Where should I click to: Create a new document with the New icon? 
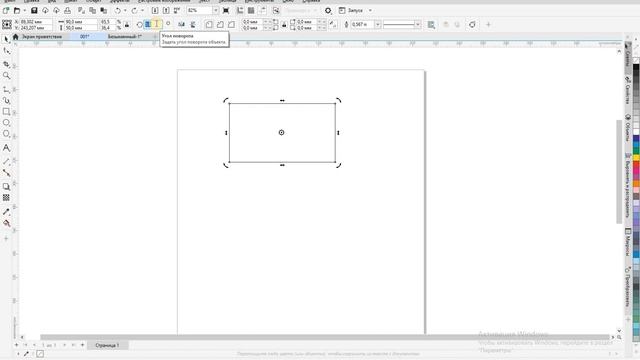(x=6, y=10)
